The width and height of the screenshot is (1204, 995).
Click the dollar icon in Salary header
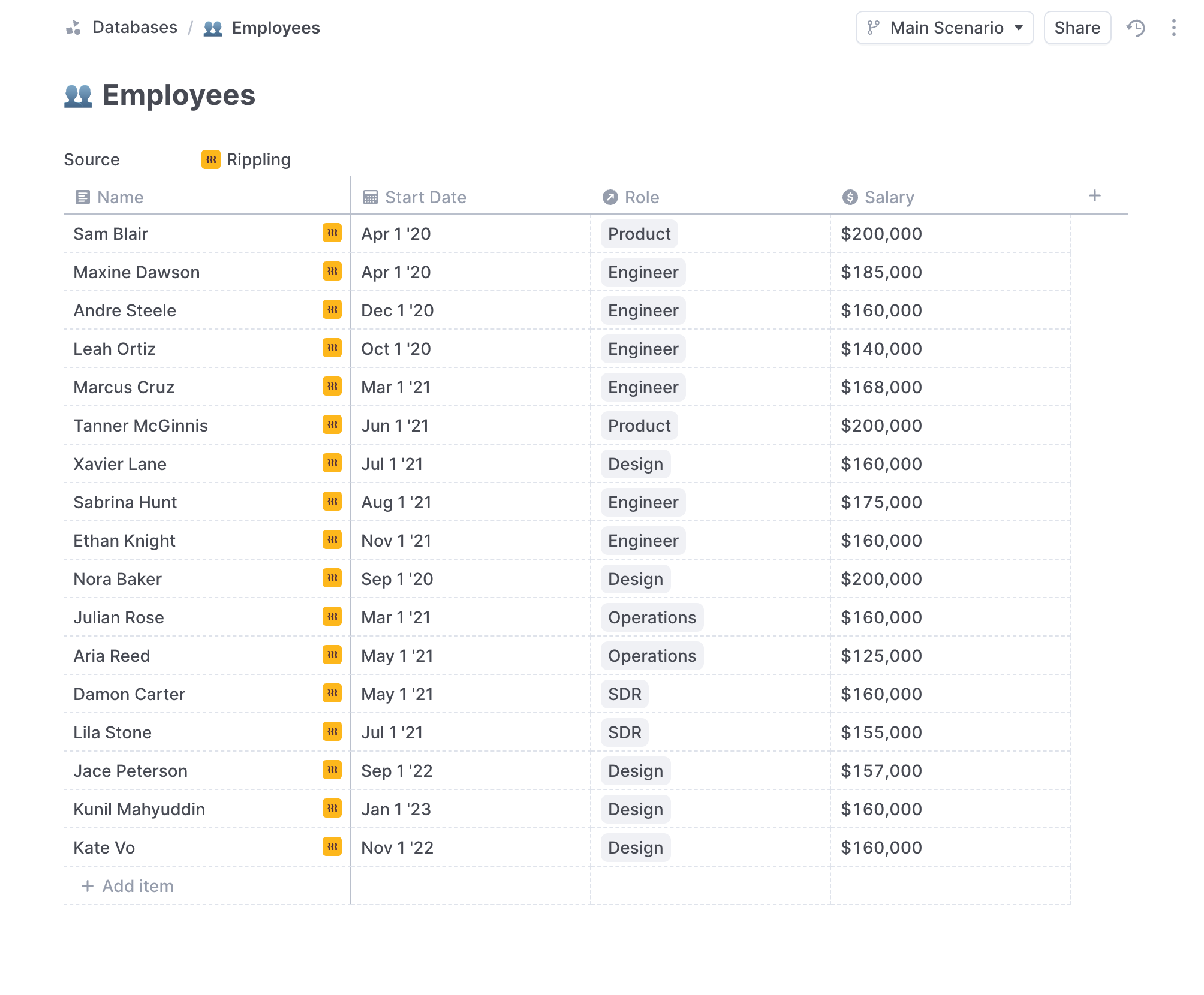point(850,197)
